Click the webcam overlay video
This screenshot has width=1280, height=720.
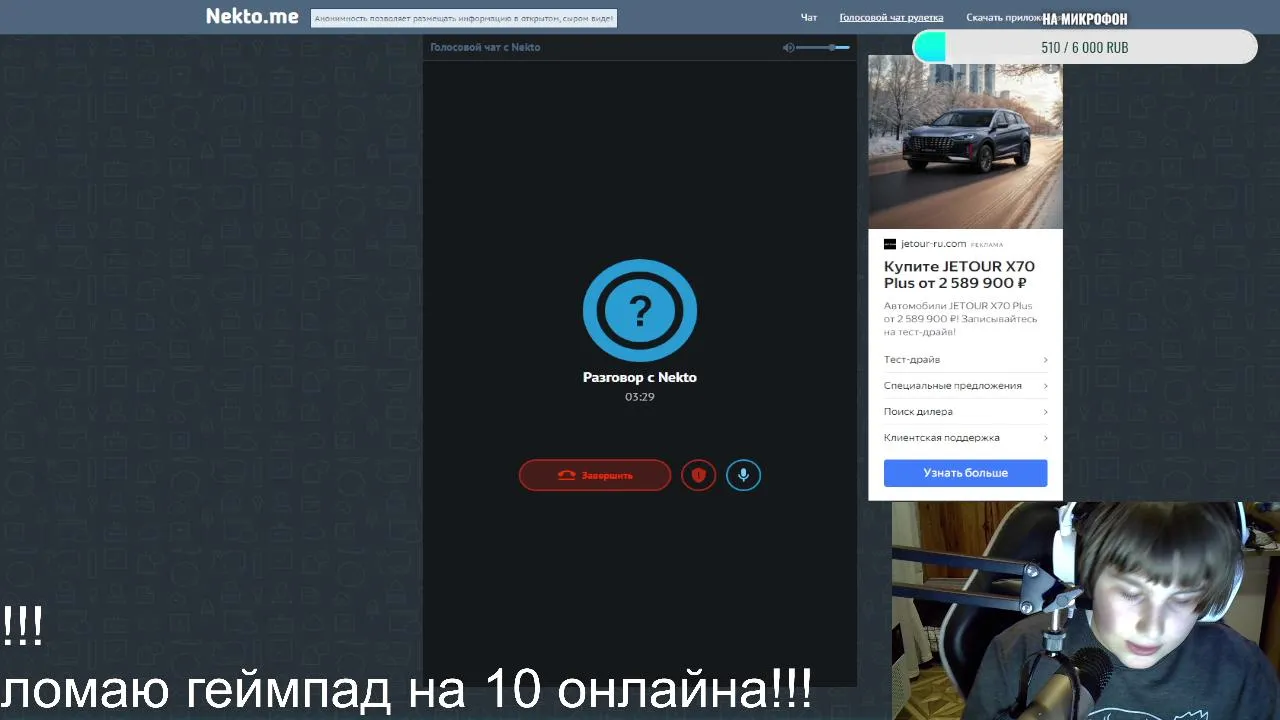pos(1086,610)
